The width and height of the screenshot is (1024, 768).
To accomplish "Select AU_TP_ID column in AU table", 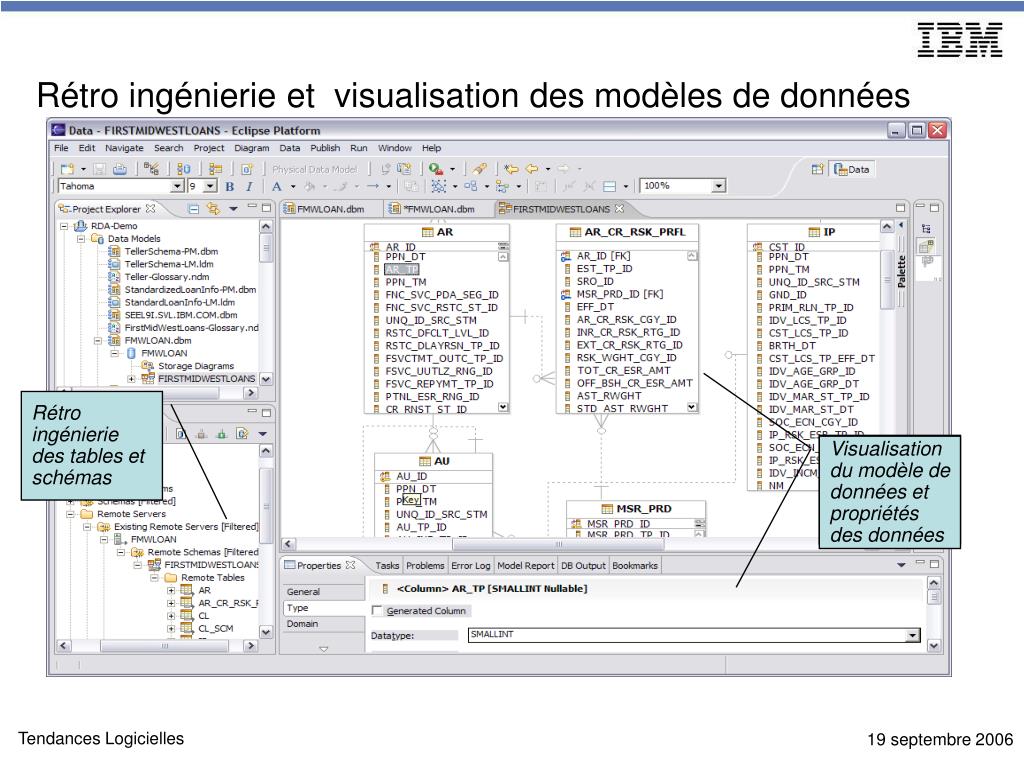I will (421, 527).
